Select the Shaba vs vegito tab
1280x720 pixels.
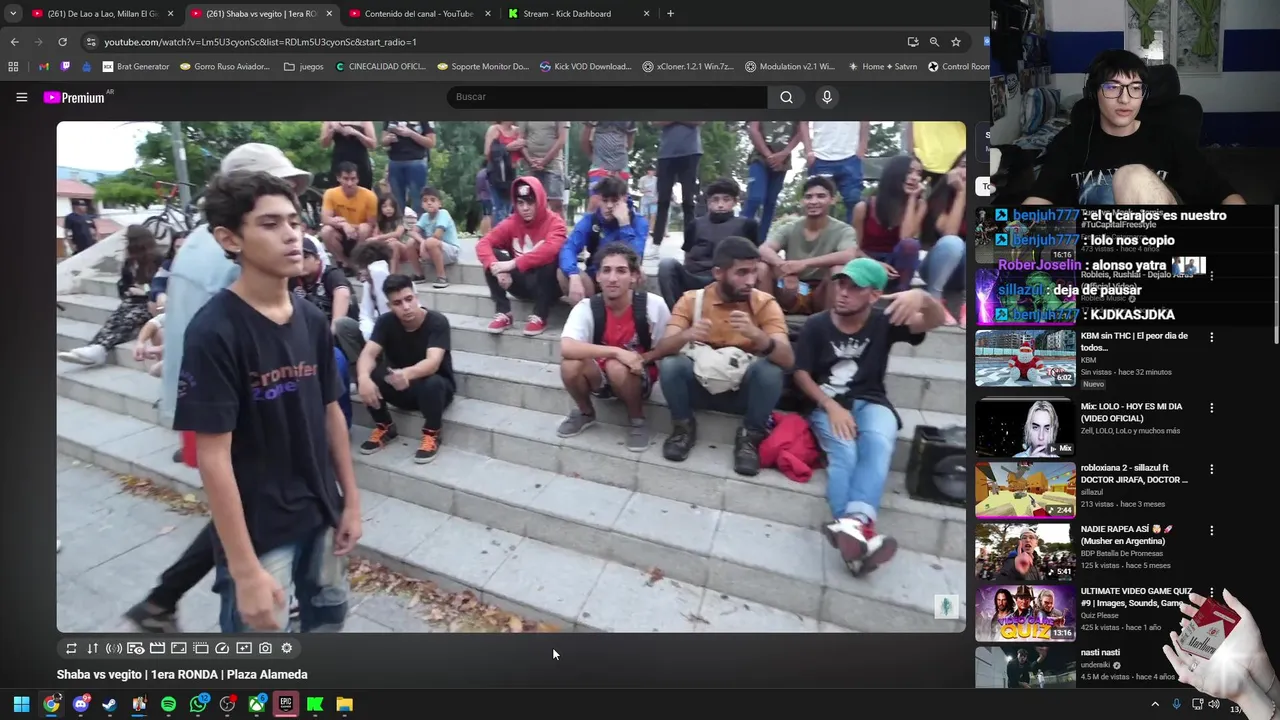pos(262,14)
